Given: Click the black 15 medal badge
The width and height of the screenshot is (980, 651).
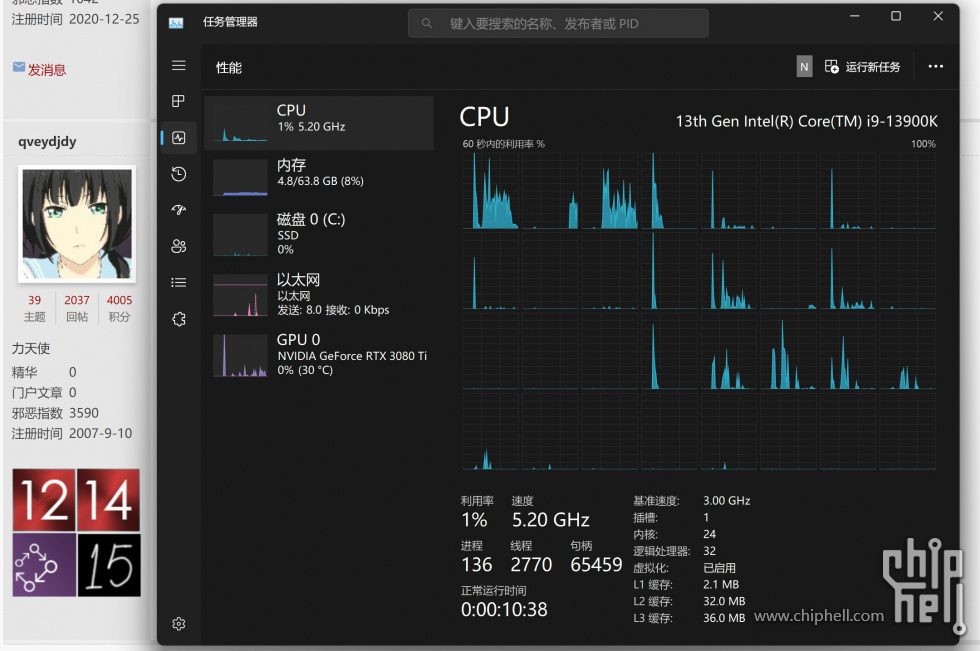Looking at the screenshot, I should pyautogui.click(x=109, y=565).
